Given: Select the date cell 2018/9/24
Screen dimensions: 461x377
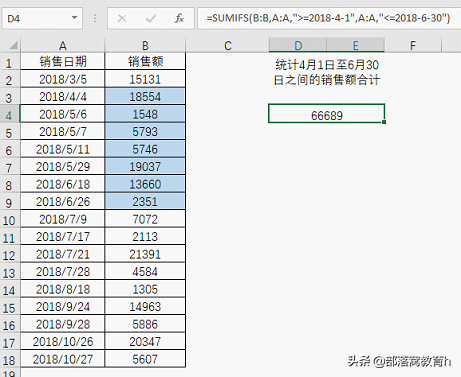Looking at the screenshot, I should point(63,307).
